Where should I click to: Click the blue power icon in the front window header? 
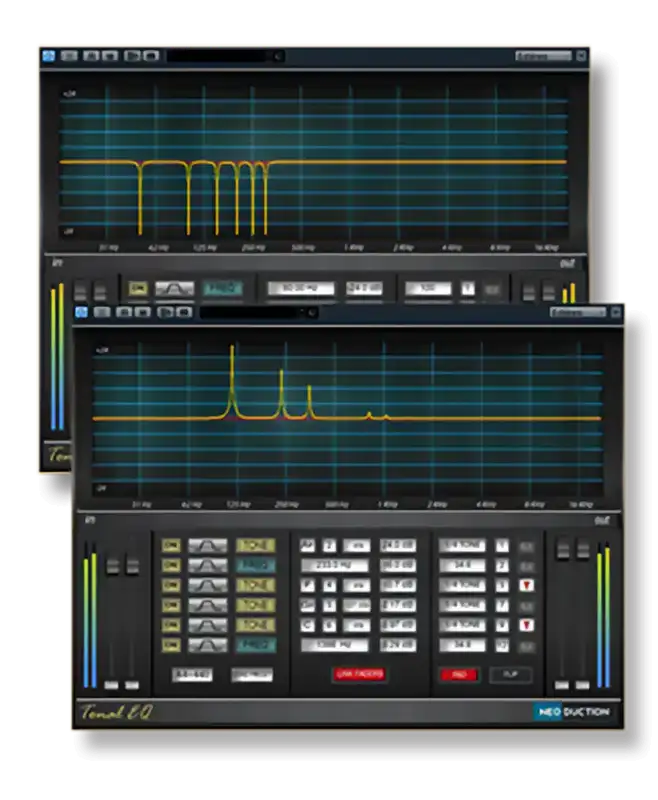tap(81, 312)
